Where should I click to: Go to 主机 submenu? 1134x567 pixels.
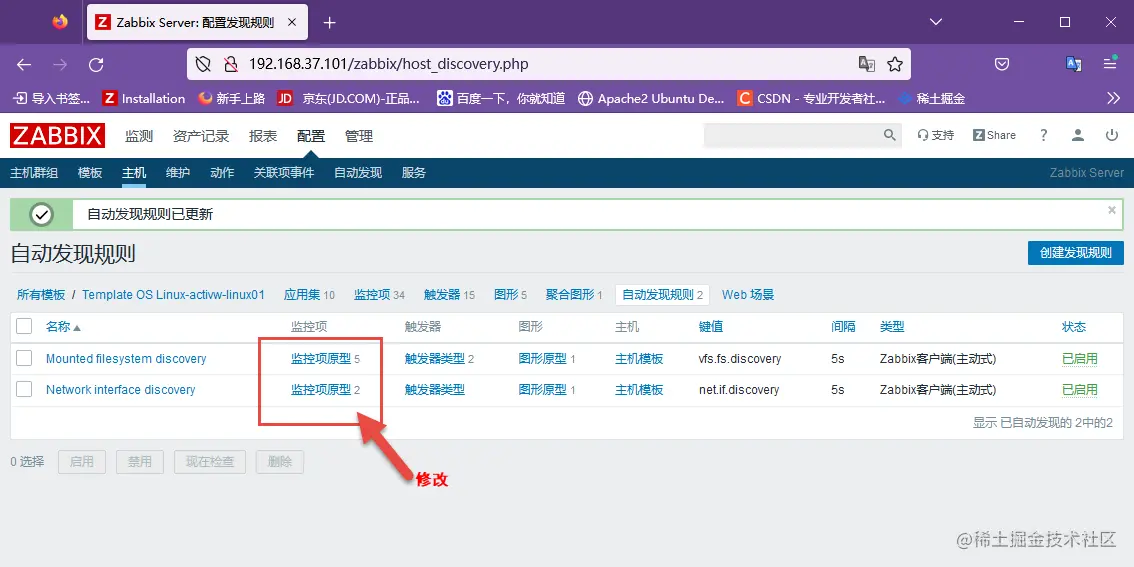(134, 173)
